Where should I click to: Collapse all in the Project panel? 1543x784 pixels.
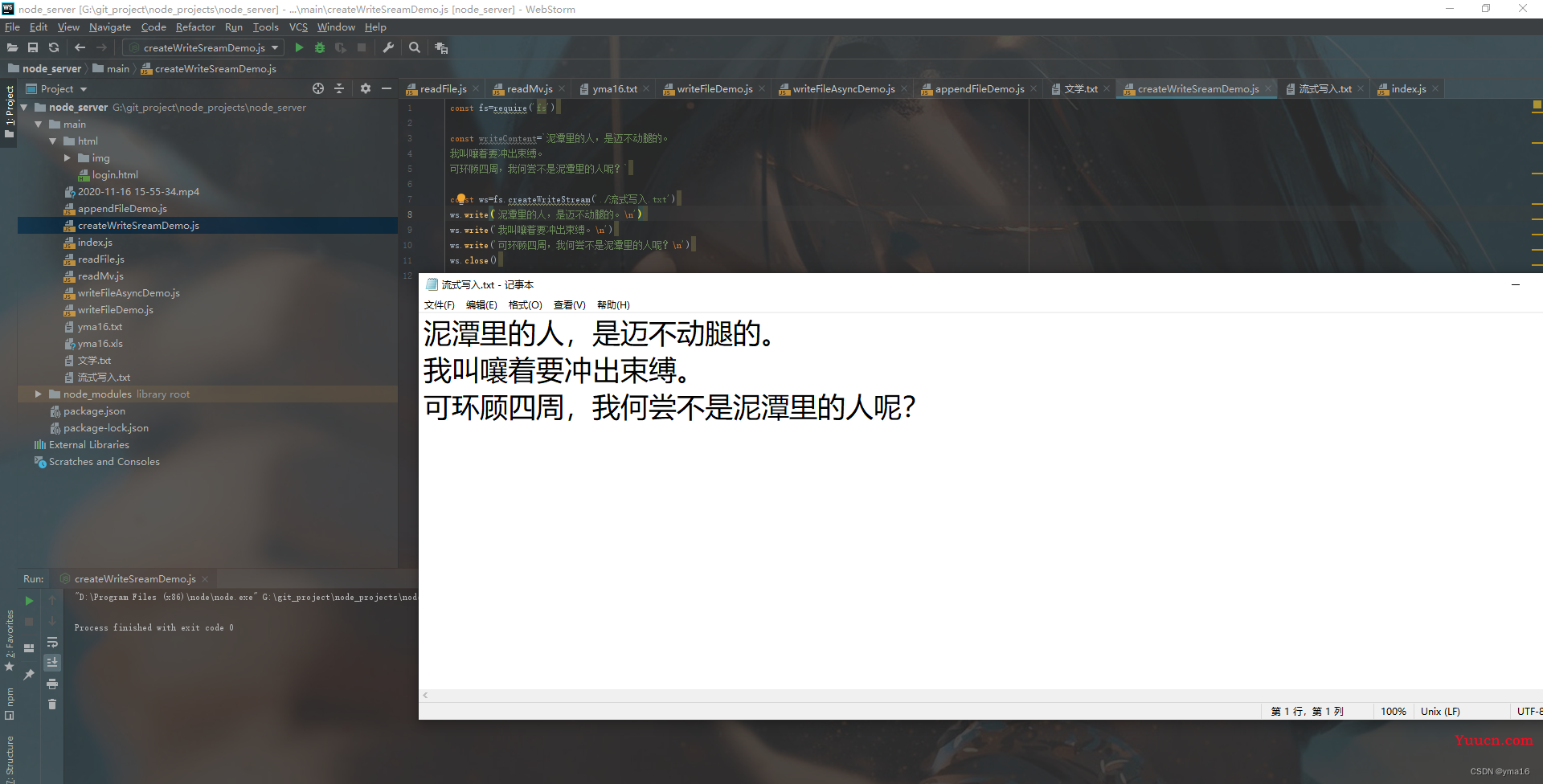tap(339, 88)
